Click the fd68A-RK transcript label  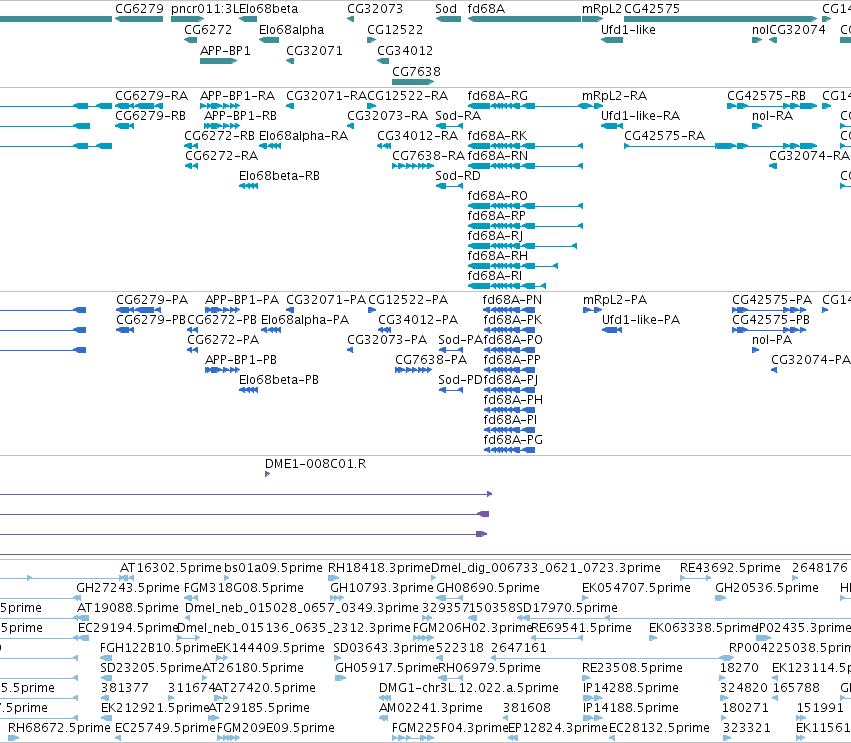(497, 136)
